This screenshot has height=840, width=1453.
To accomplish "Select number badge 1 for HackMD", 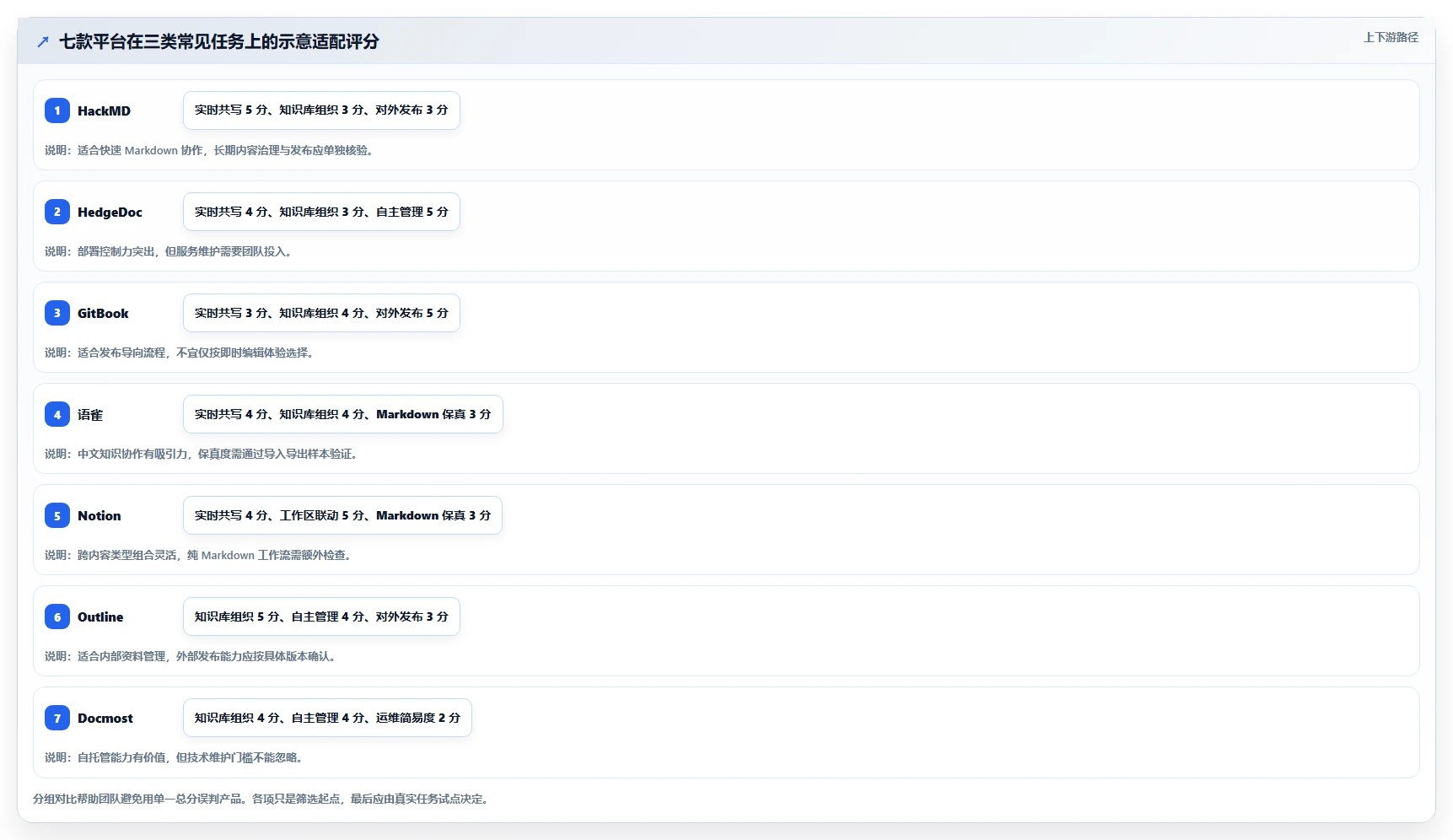I will point(57,110).
